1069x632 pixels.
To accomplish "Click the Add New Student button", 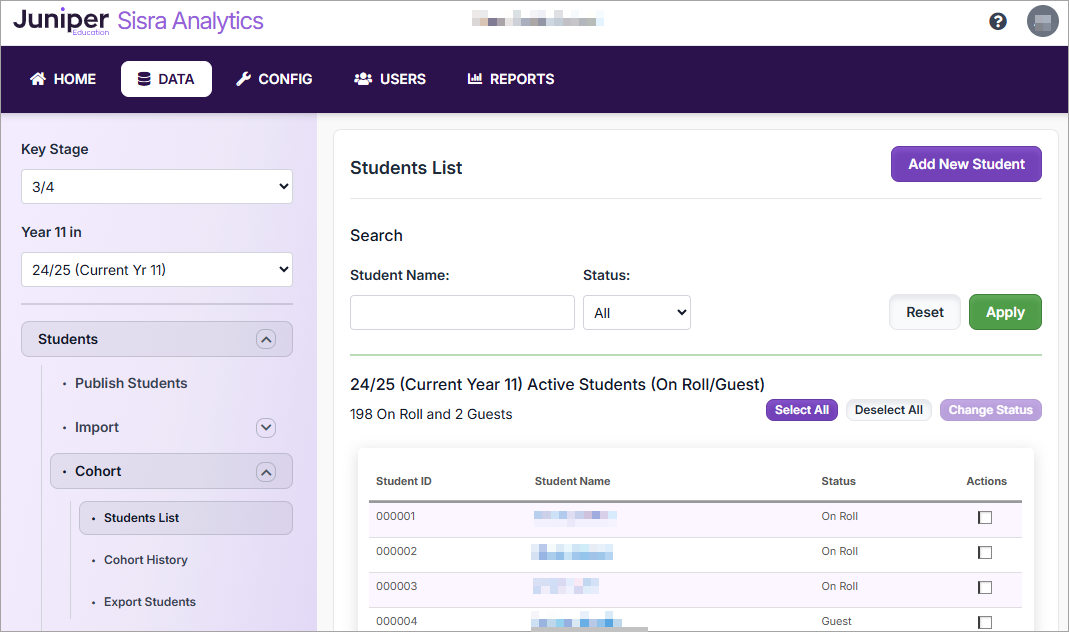I will pos(966,165).
